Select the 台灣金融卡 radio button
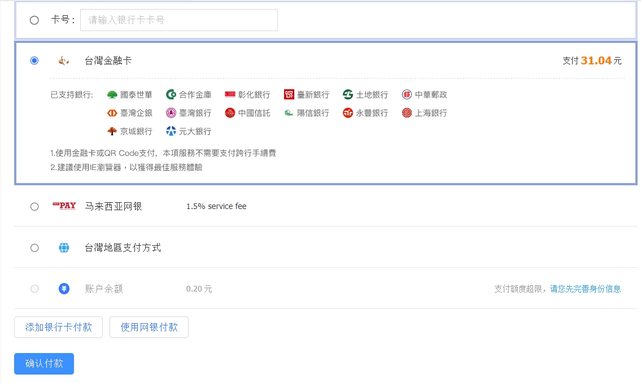 [x=34, y=60]
